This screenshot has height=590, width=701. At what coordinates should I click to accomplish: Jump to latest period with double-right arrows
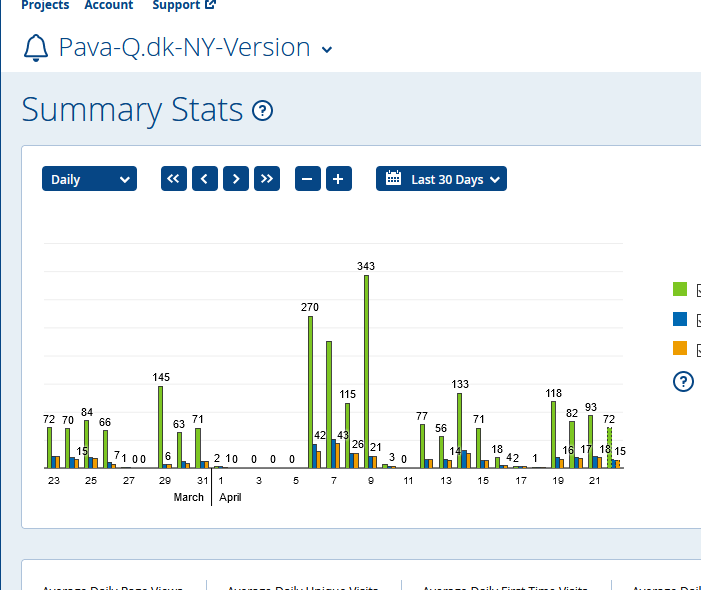tap(267, 179)
